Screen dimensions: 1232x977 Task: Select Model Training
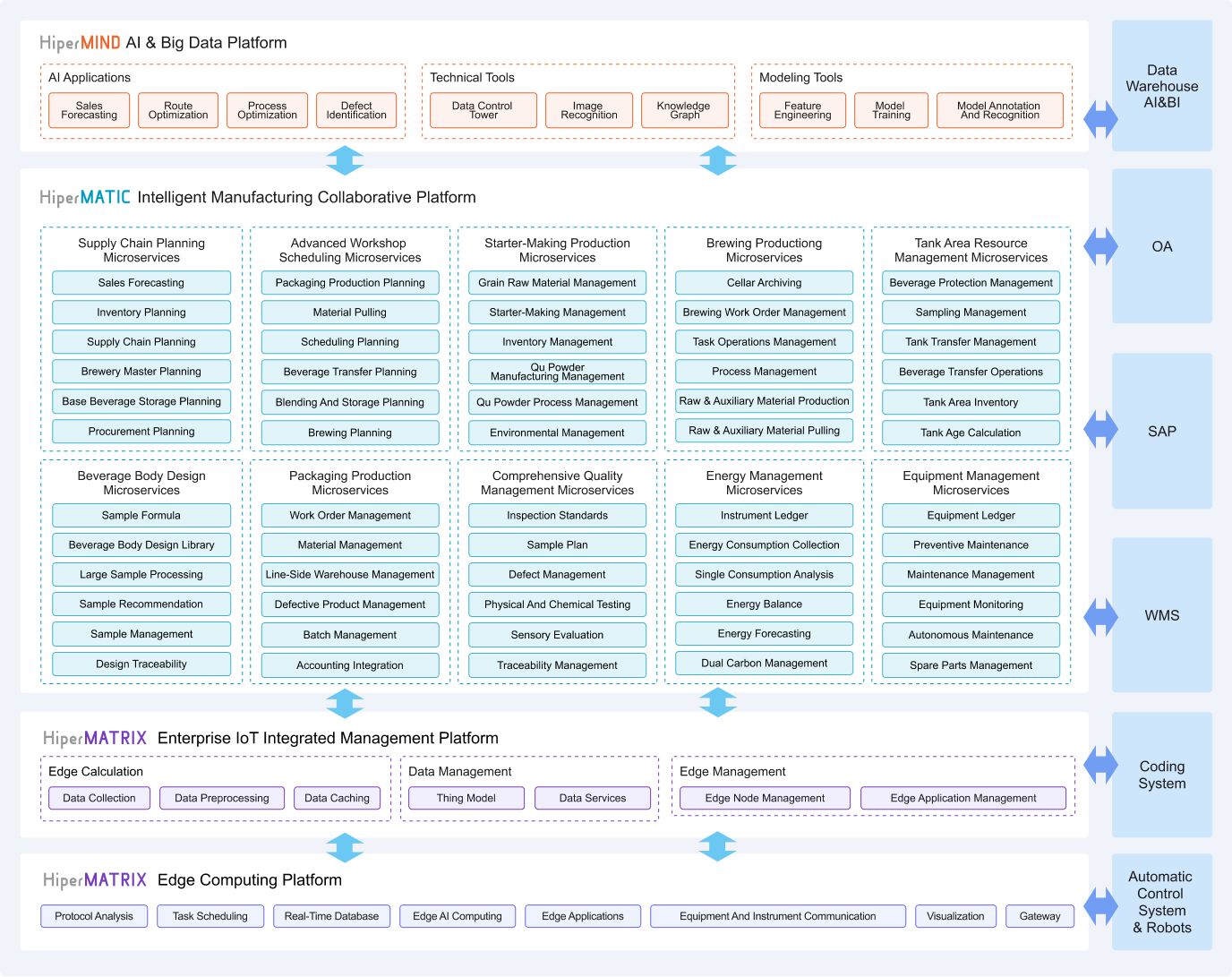891,110
